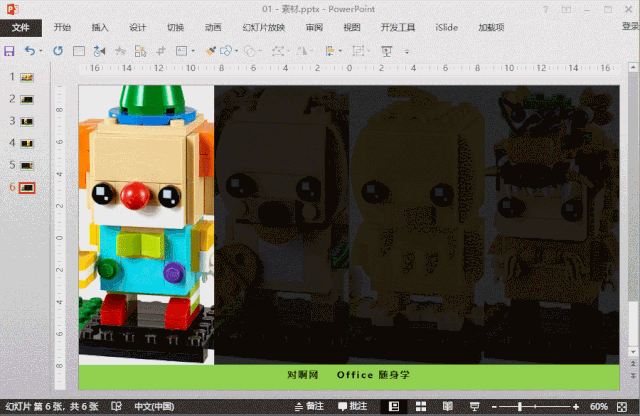The height and width of the screenshot is (416, 640).
Task: Click the edit points icon
Action: (x=278, y=51)
